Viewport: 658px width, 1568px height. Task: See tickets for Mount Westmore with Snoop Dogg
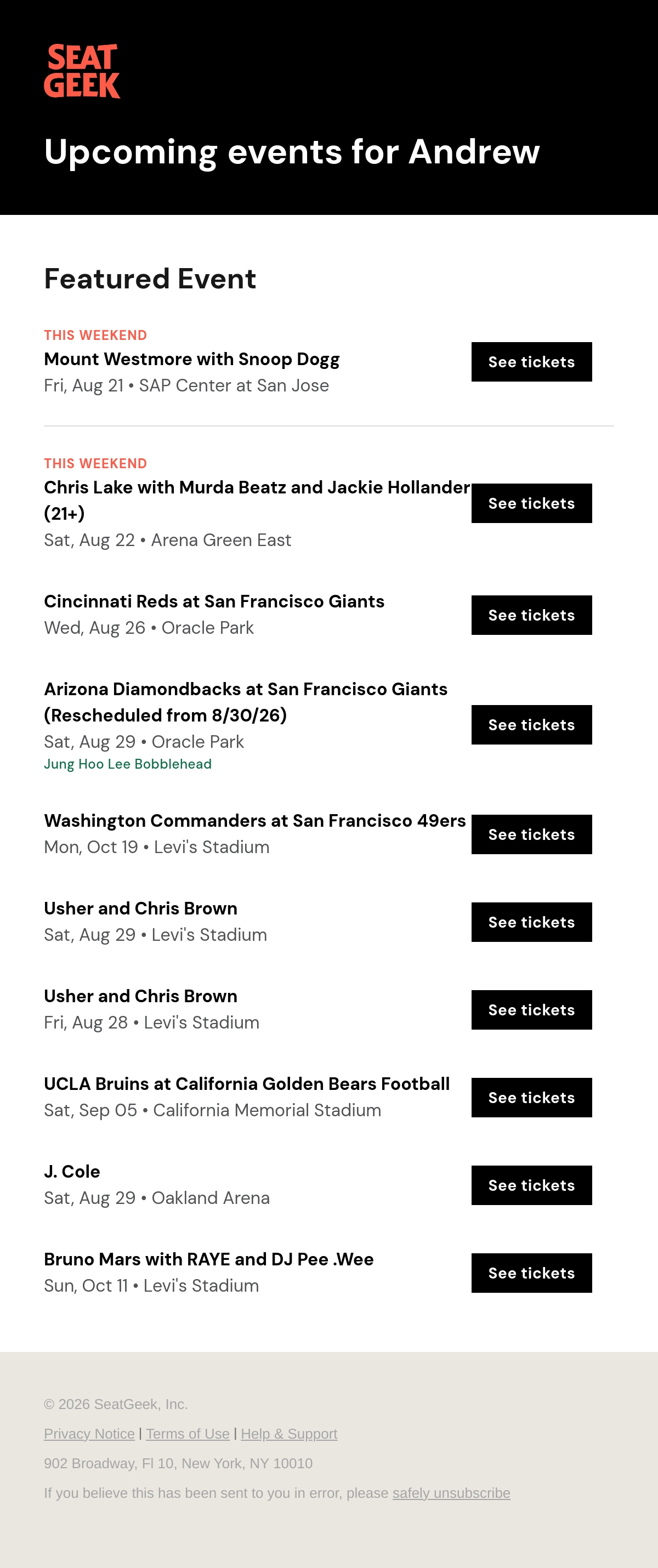click(x=531, y=362)
